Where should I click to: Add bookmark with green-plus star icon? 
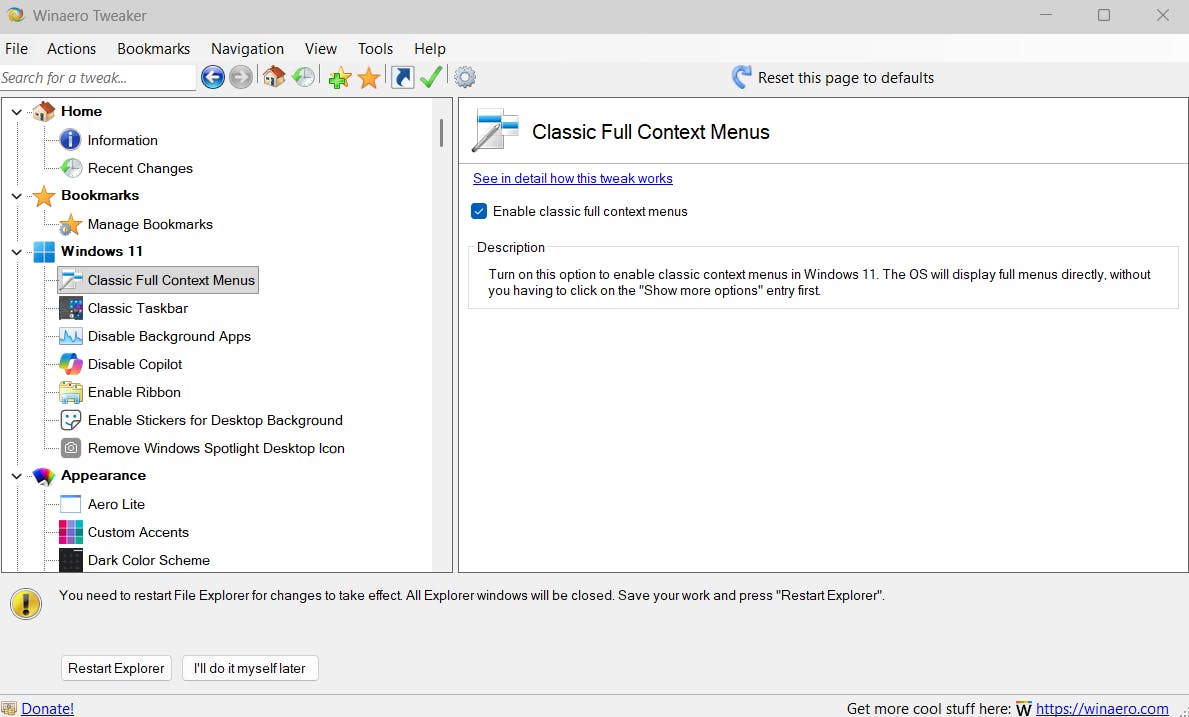click(x=340, y=77)
